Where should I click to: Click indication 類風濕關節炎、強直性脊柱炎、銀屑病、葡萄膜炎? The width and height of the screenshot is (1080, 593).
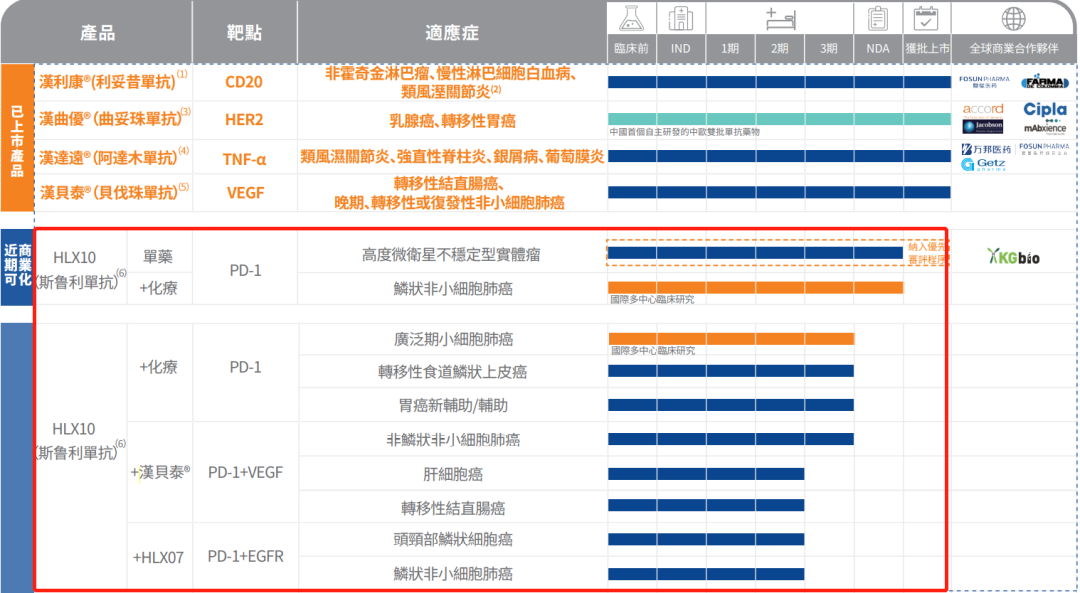pyautogui.click(x=452, y=157)
